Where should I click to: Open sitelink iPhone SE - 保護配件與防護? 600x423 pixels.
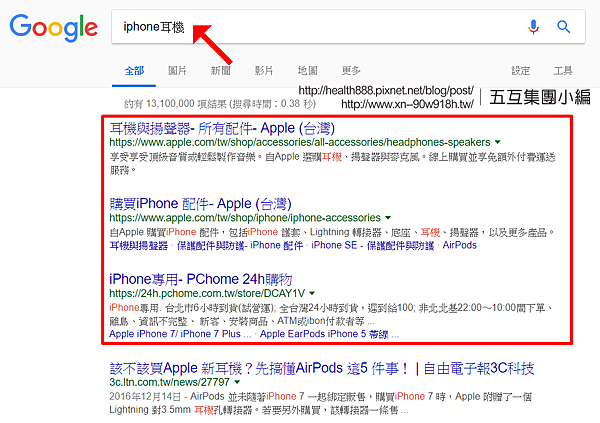[x=373, y=245]
